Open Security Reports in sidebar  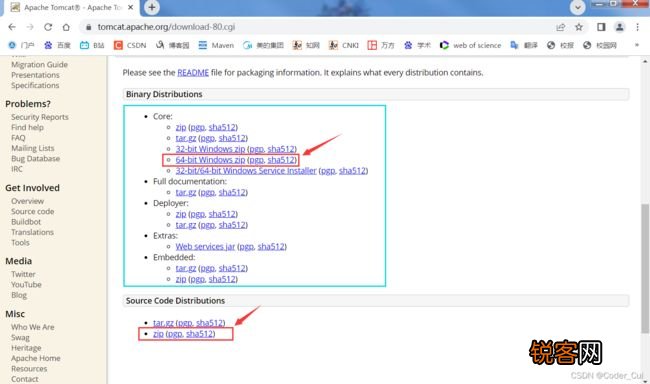[40, 117]
